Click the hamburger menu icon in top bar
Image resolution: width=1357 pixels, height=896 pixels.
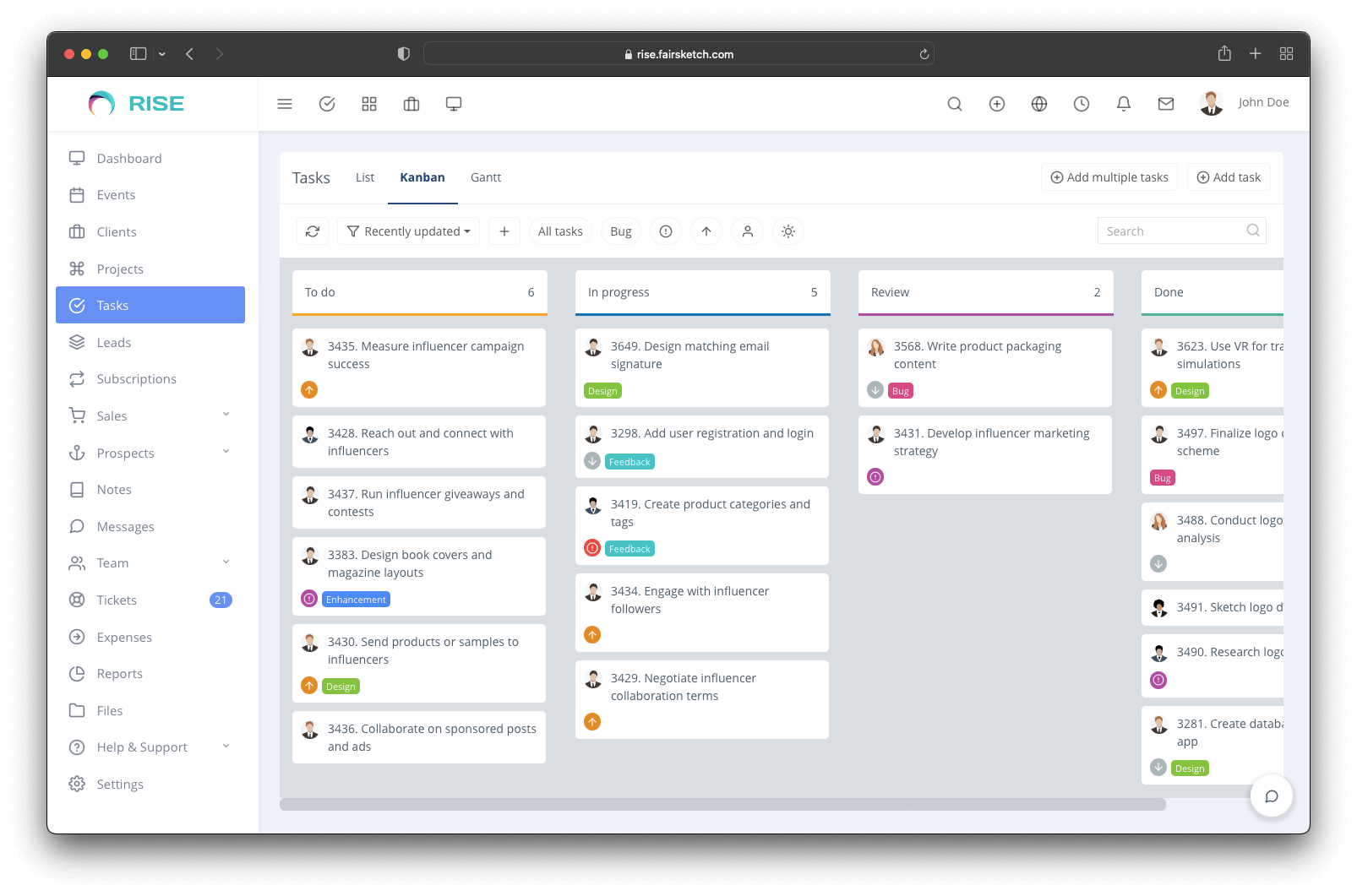click(285, 104)
